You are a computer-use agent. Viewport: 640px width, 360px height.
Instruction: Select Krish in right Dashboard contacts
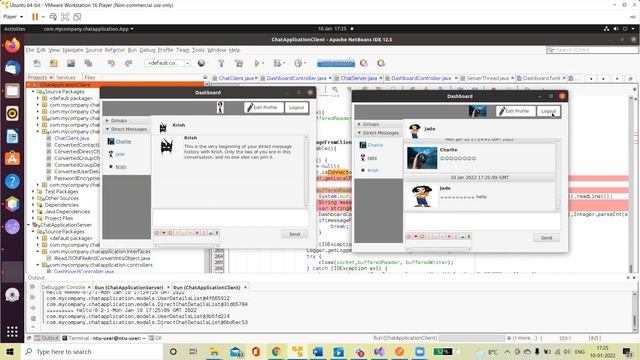(x=373, y=171)
